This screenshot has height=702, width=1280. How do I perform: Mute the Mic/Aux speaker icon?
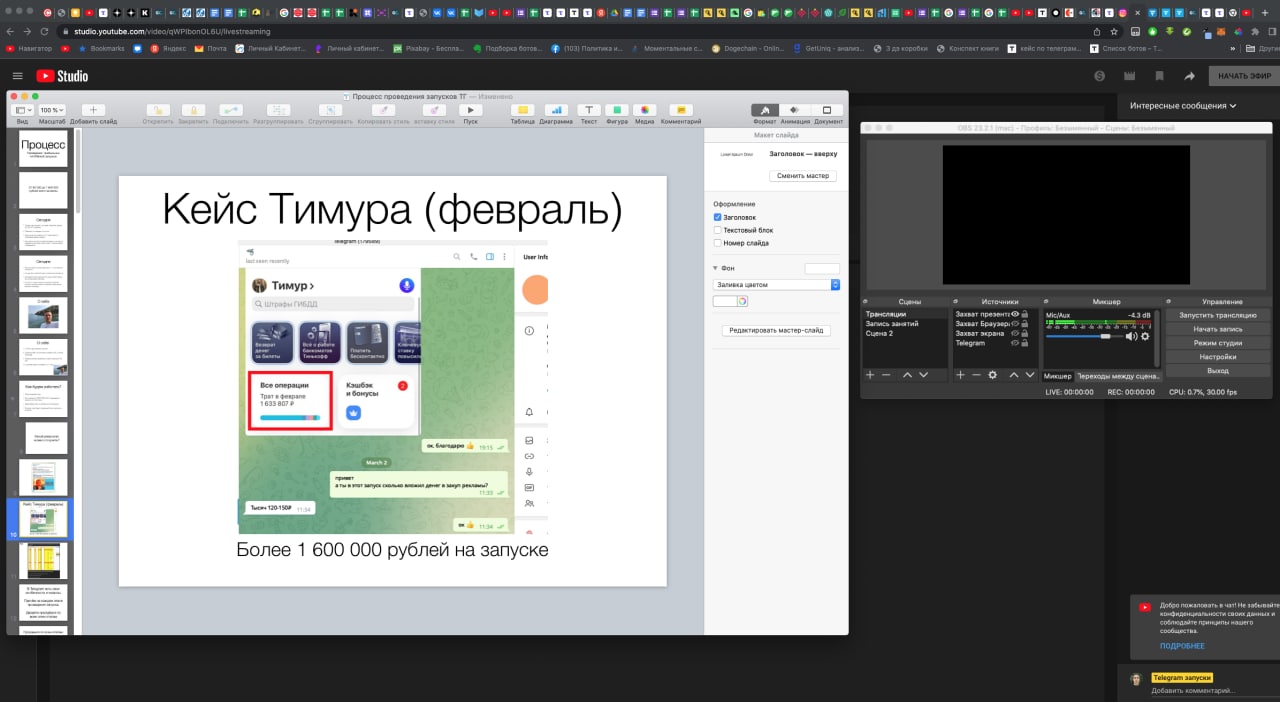(1131, 336)
